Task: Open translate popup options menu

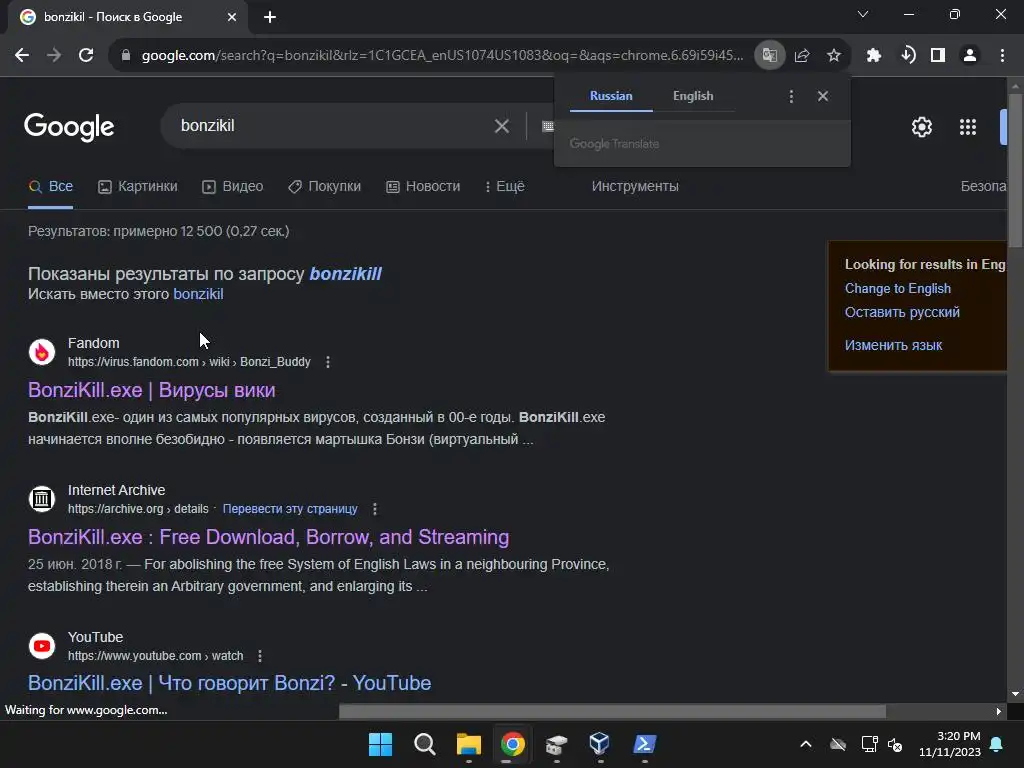Action: [x=791, y=97]
